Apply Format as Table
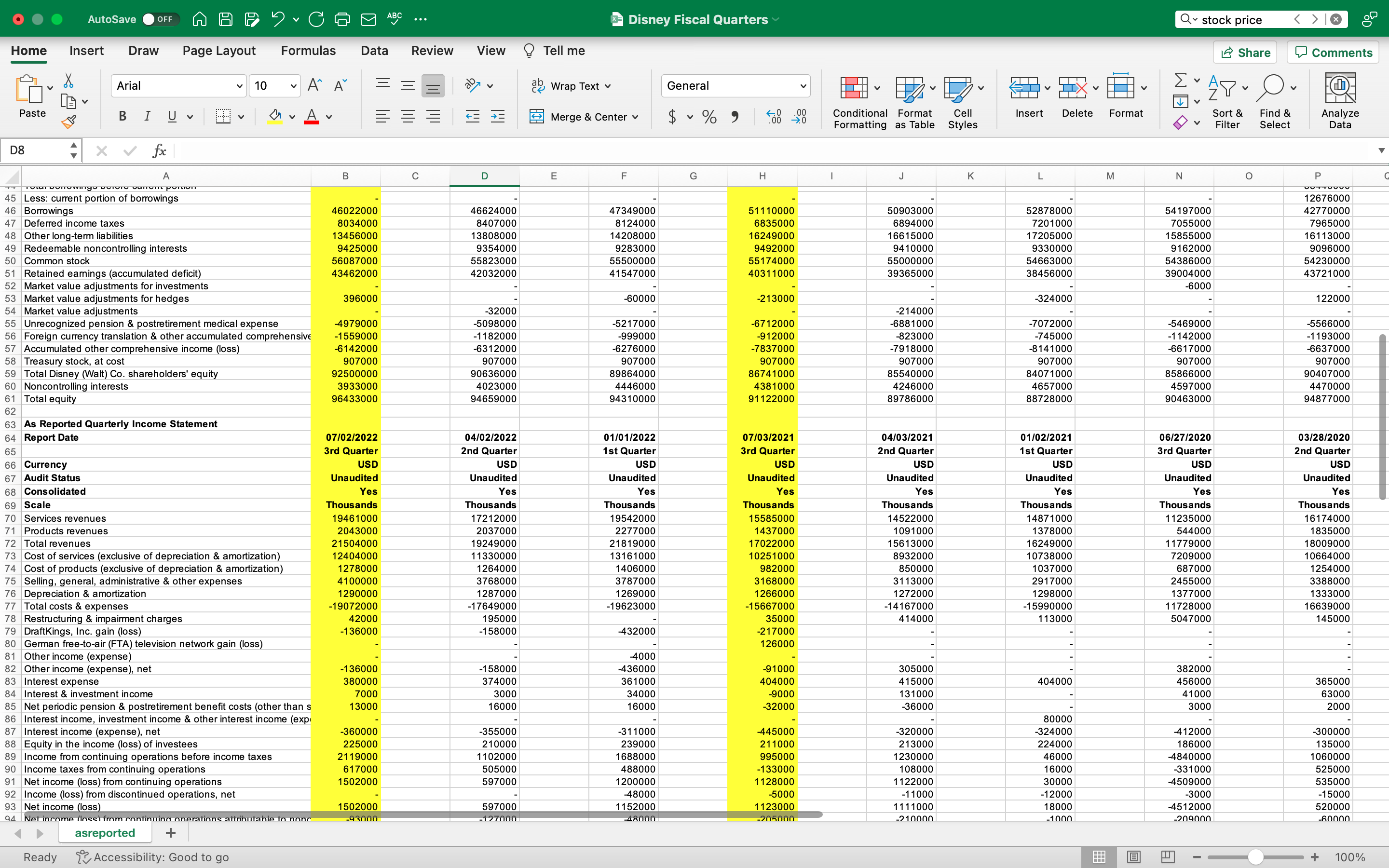 point(912,101)
